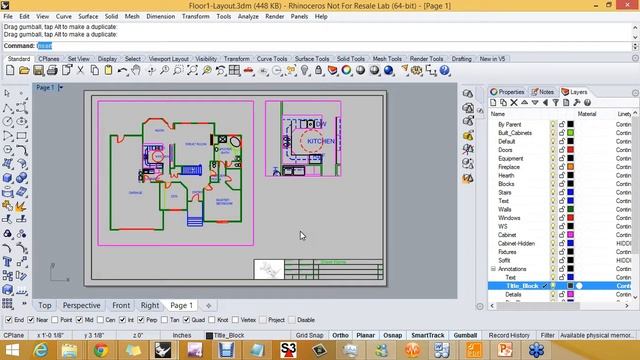Toggle the End osnap checkbox
The height and width of the screenshot is (360, 640).
coord(9,320)
